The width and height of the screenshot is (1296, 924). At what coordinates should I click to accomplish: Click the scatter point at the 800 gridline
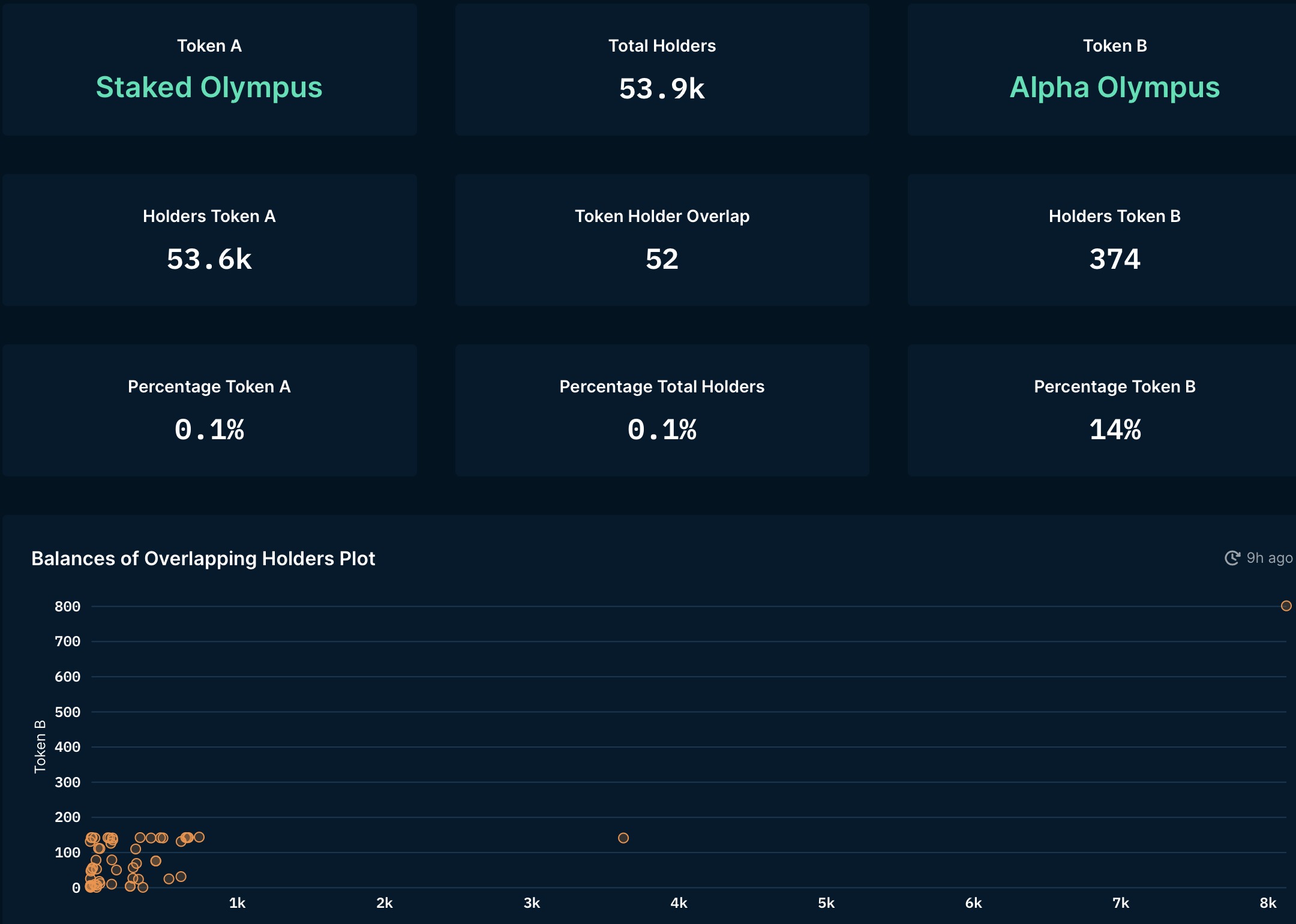pos(1286,606)
